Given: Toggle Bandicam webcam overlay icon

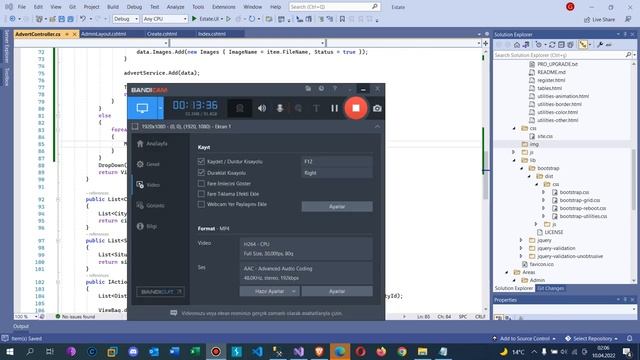Looking at the screenshot, I should click(x=240, y=108).
